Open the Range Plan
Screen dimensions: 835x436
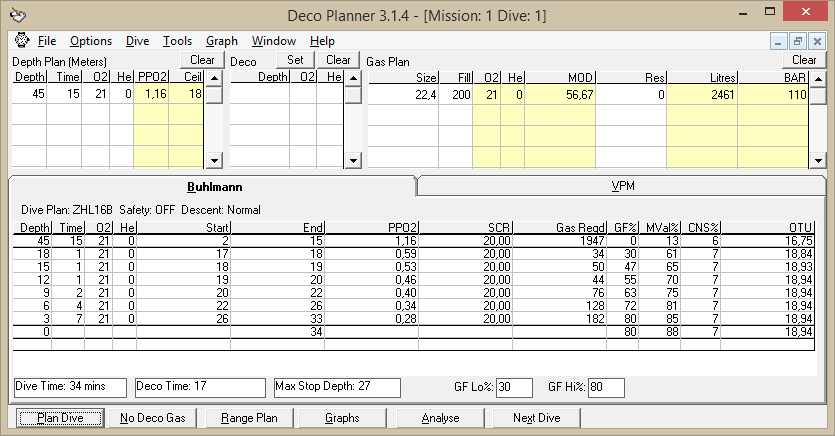[x=249, y=418]
